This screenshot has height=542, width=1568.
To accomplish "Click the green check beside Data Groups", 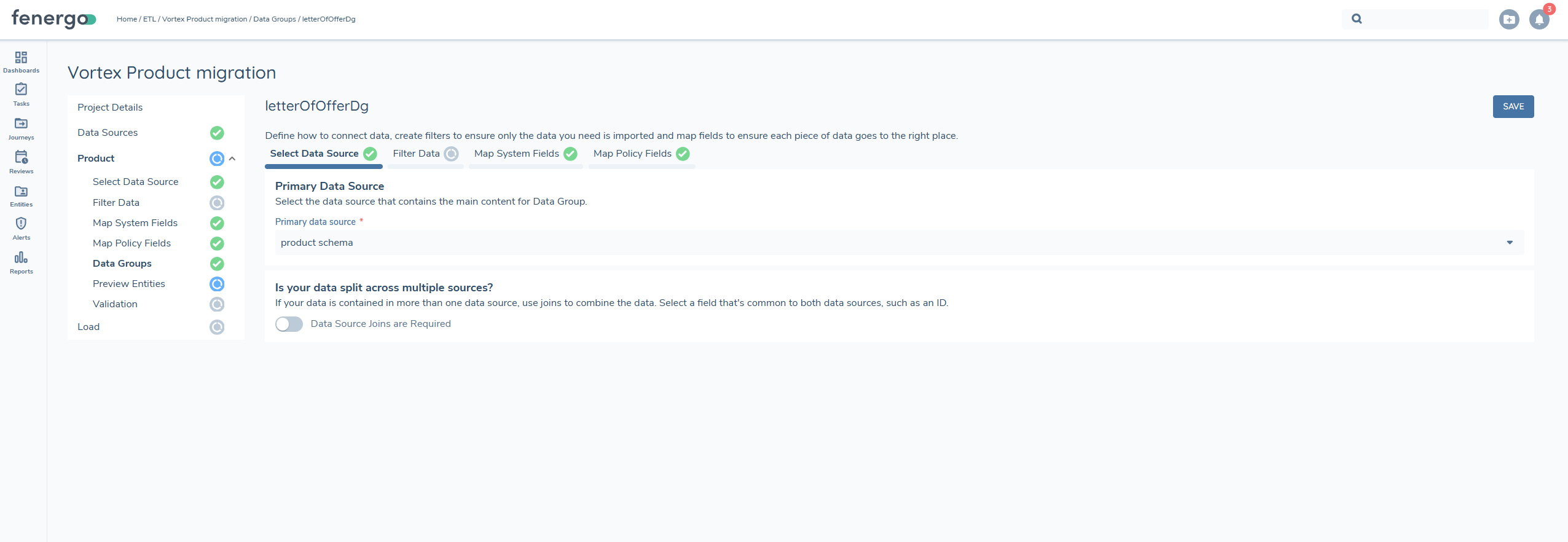I will (217, 264).
